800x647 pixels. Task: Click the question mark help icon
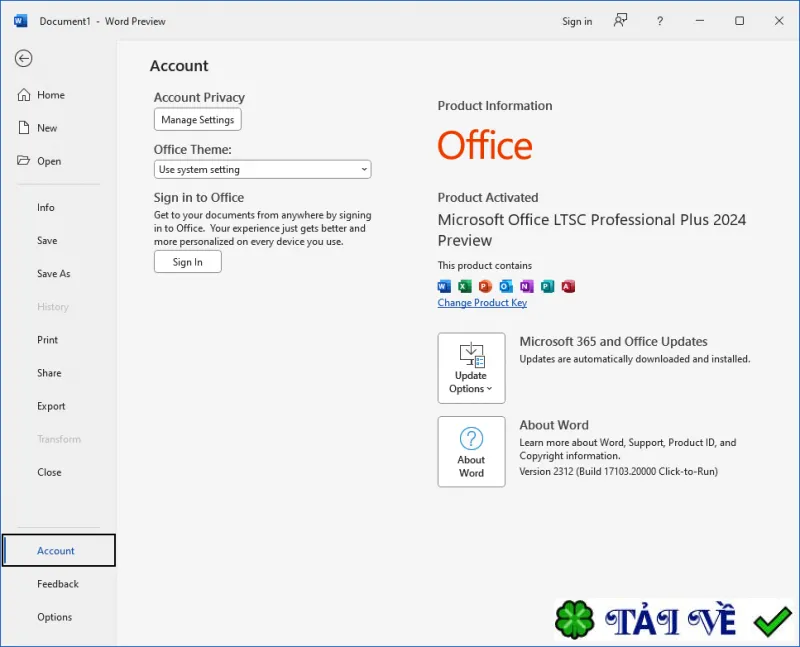click(x=660, y=21)
